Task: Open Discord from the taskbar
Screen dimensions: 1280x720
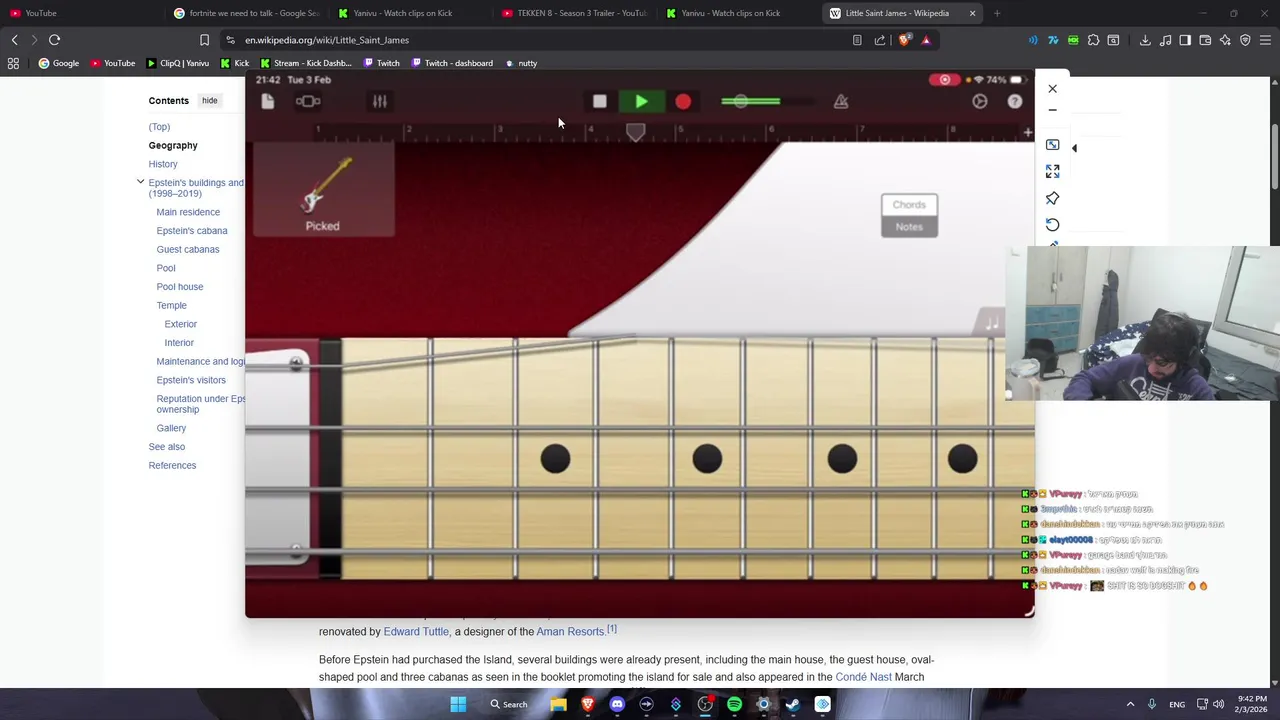Action: pyautogui.click(x=617, y=705)
